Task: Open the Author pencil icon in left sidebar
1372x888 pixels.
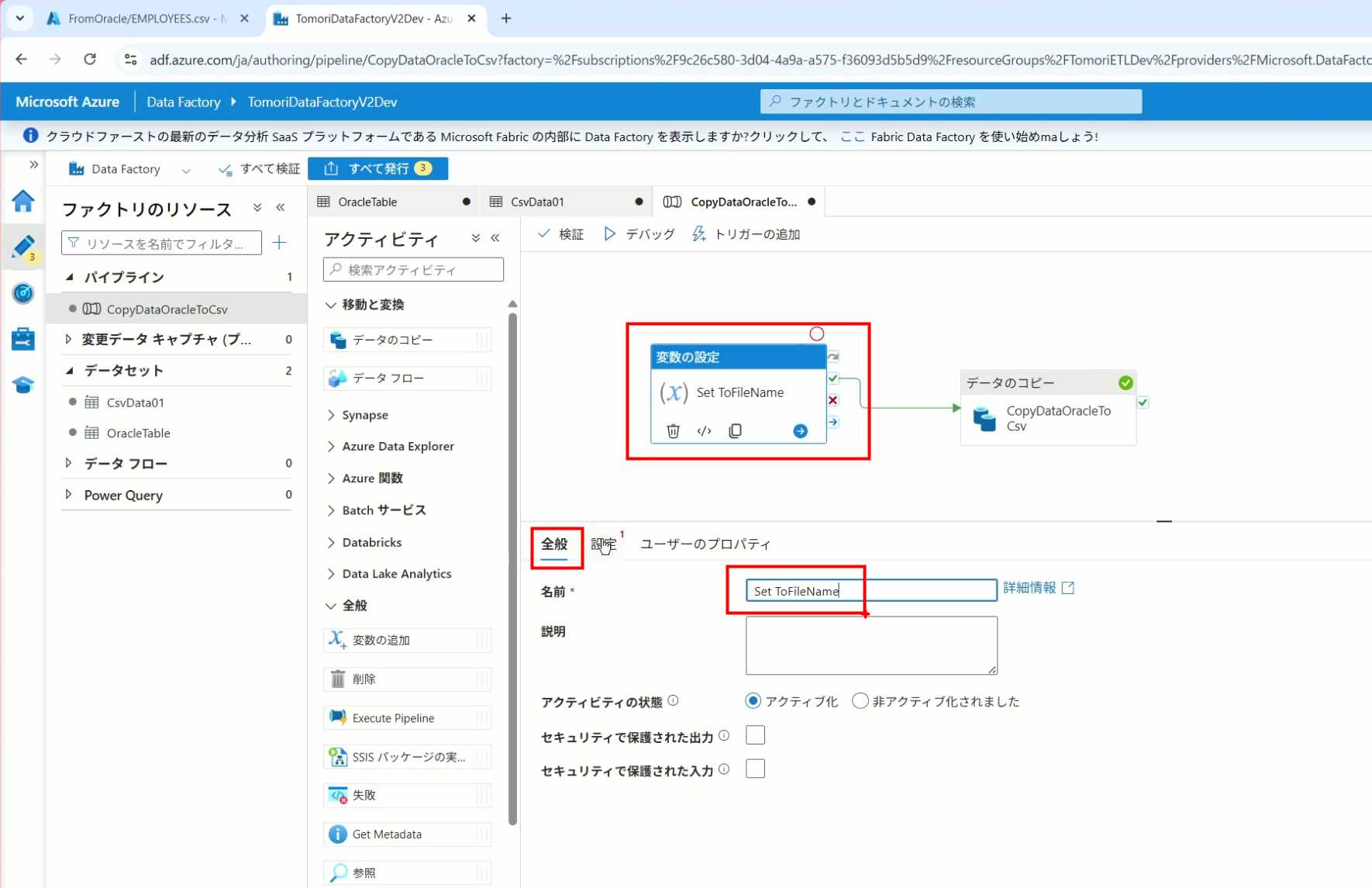Action: 23,247
